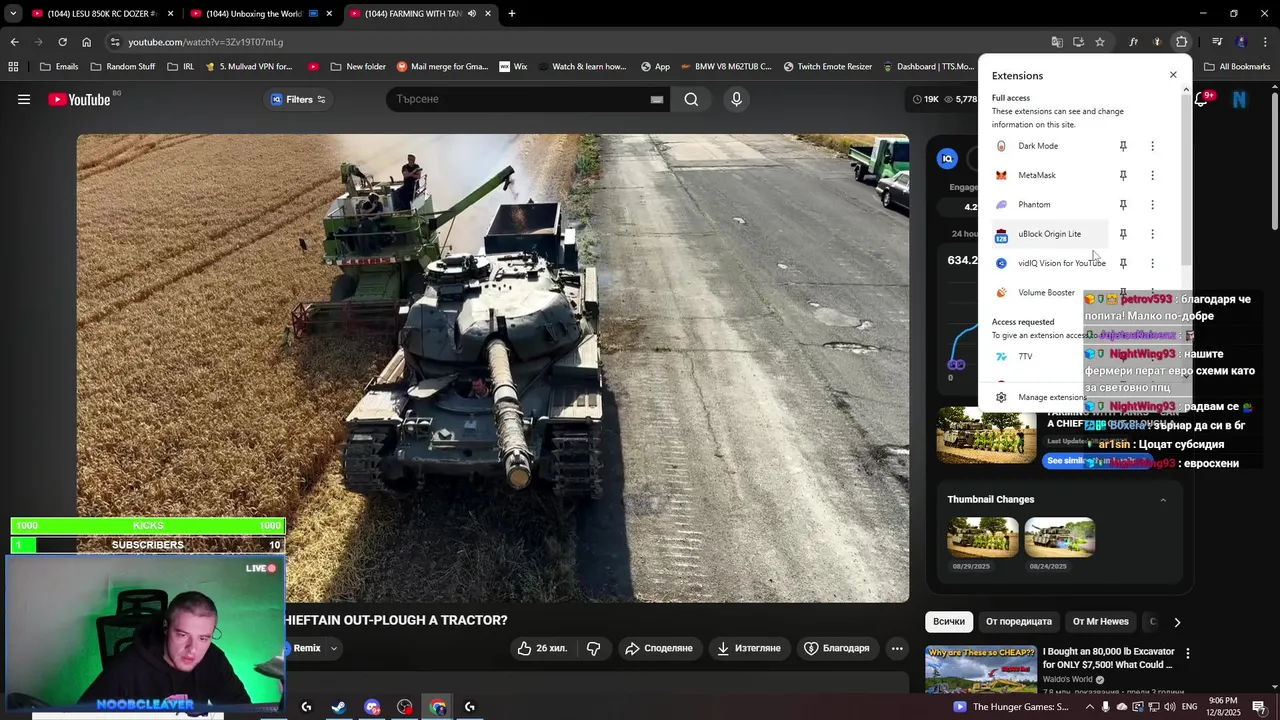Screen dimensions: 1280x720
Task: Open the 80,000 lb Excavator video thumbnail
Action: point(980,670)
